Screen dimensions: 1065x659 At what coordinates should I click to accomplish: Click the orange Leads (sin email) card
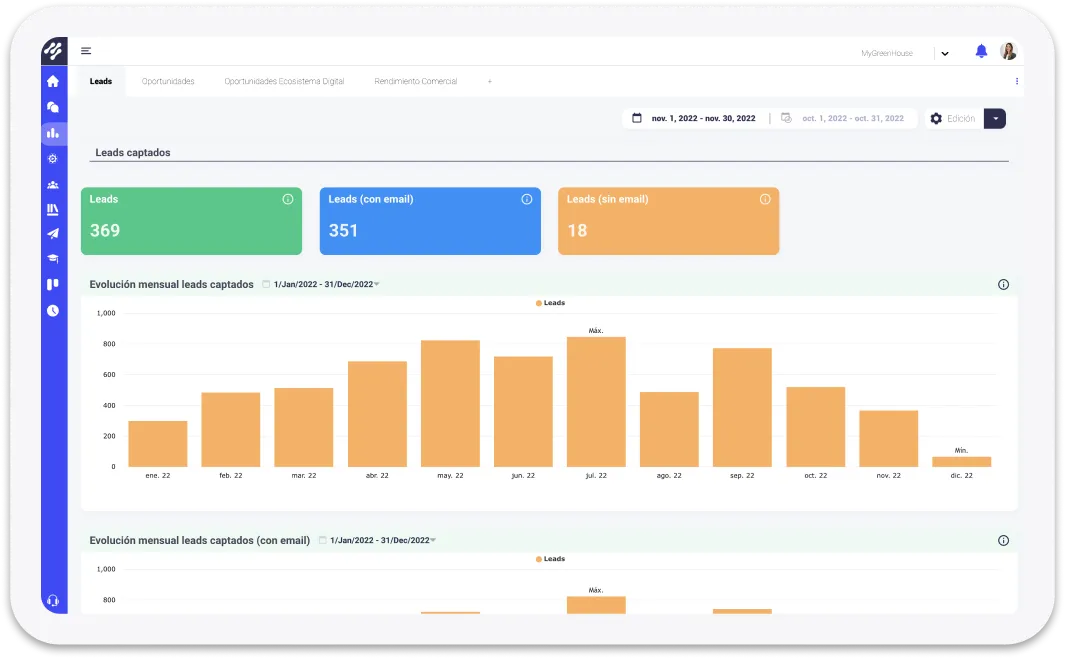[x=668, y=221]
